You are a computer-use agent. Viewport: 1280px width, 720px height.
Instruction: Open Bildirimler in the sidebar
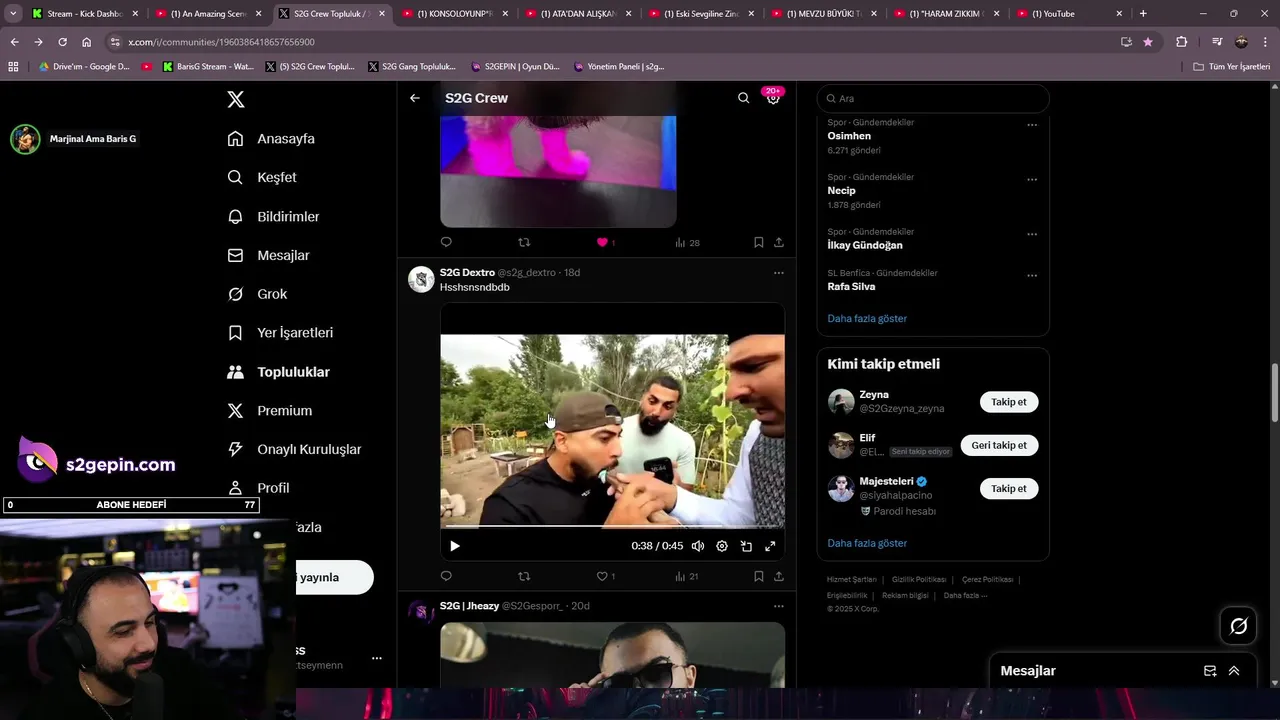[273, 216]
